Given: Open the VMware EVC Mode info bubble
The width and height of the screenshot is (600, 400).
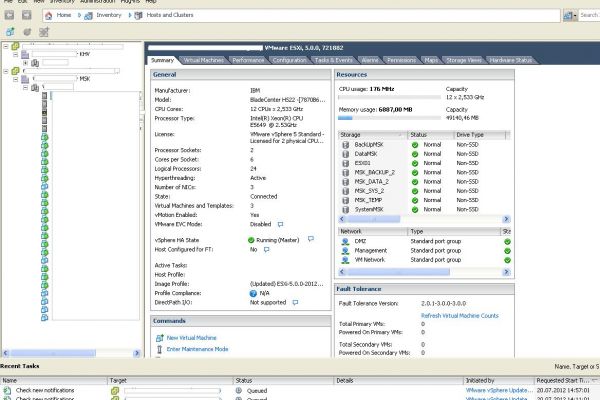Looking at the screenshot, I should tap(280, 224).
